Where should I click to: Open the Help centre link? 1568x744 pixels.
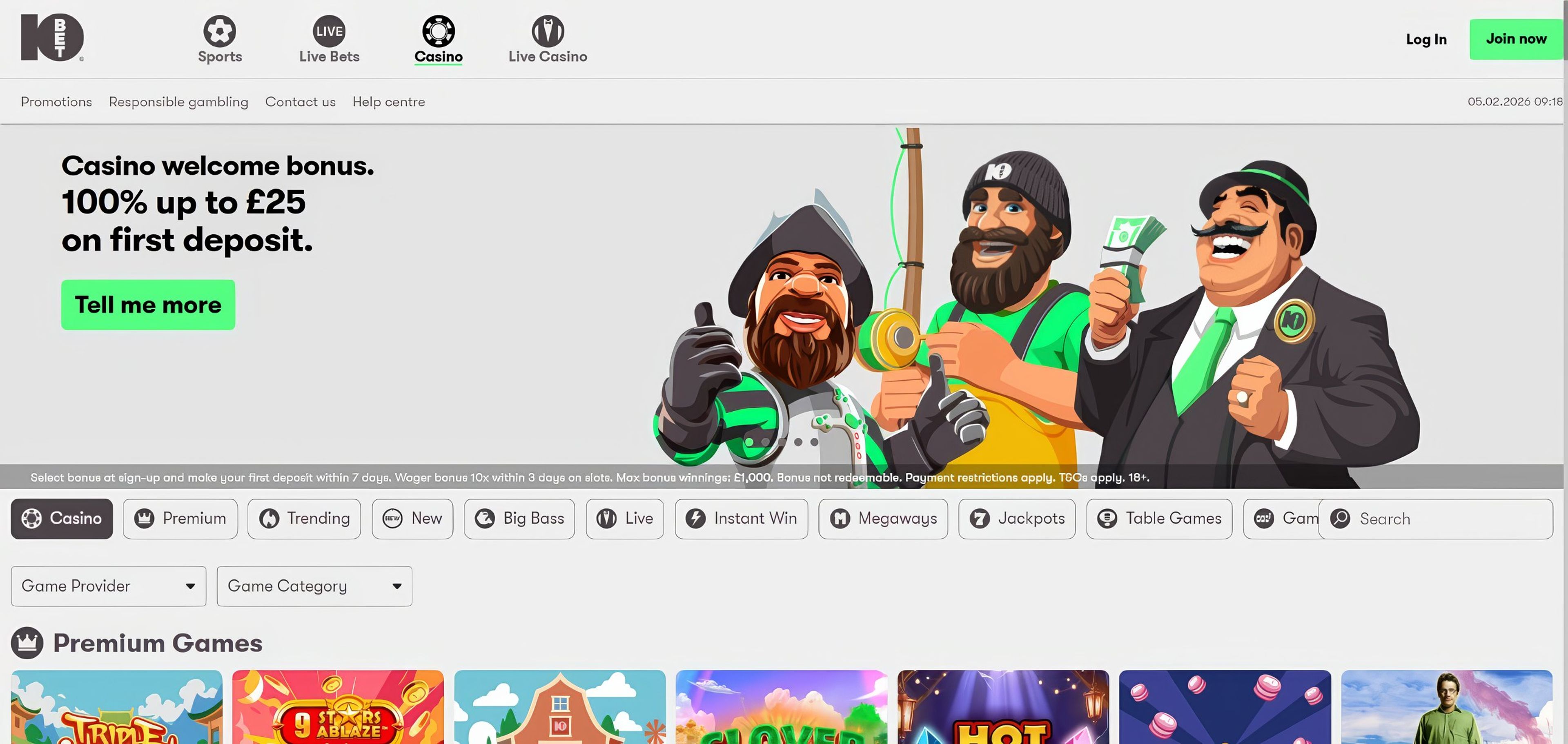coord(388,102)
